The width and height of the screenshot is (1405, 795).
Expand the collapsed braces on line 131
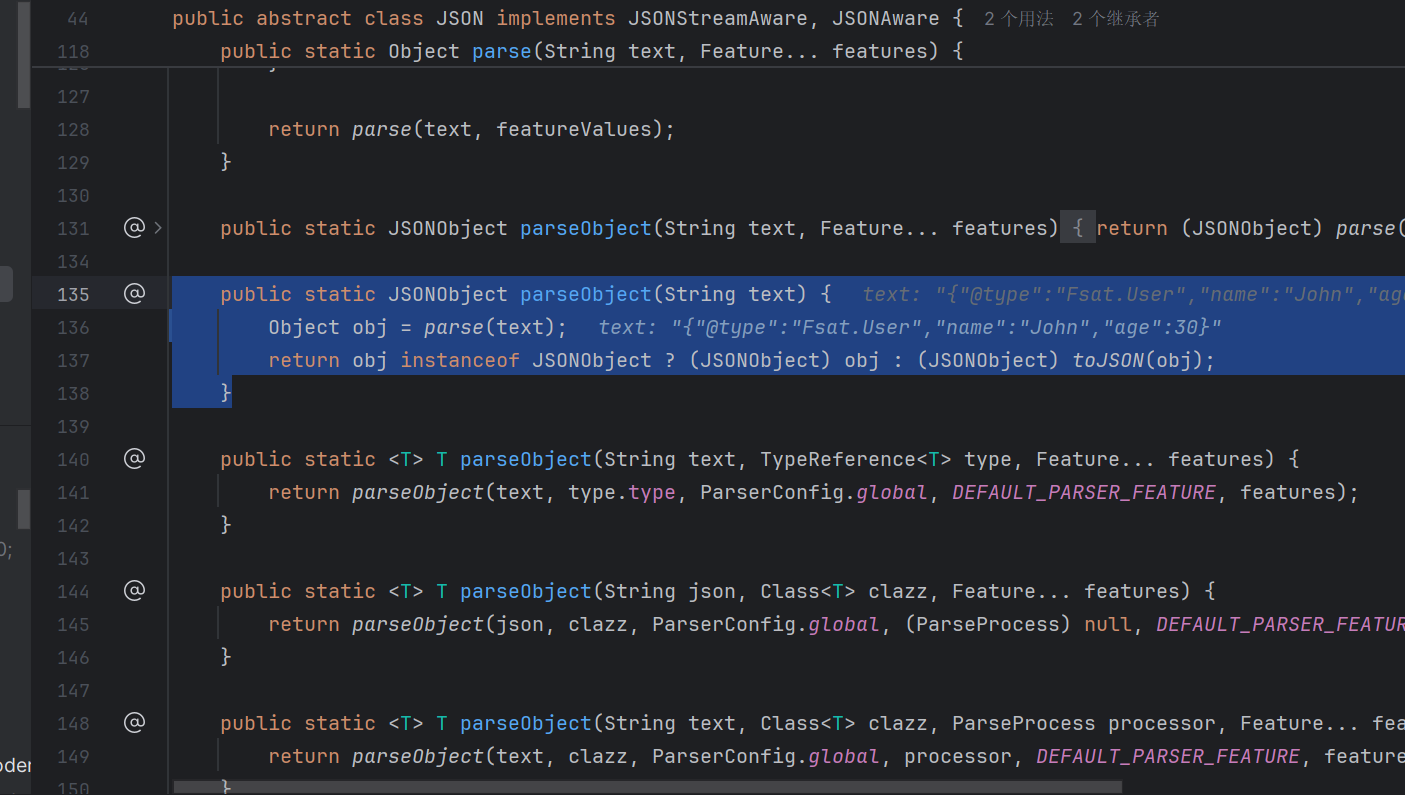click(x=1078, y=228)
